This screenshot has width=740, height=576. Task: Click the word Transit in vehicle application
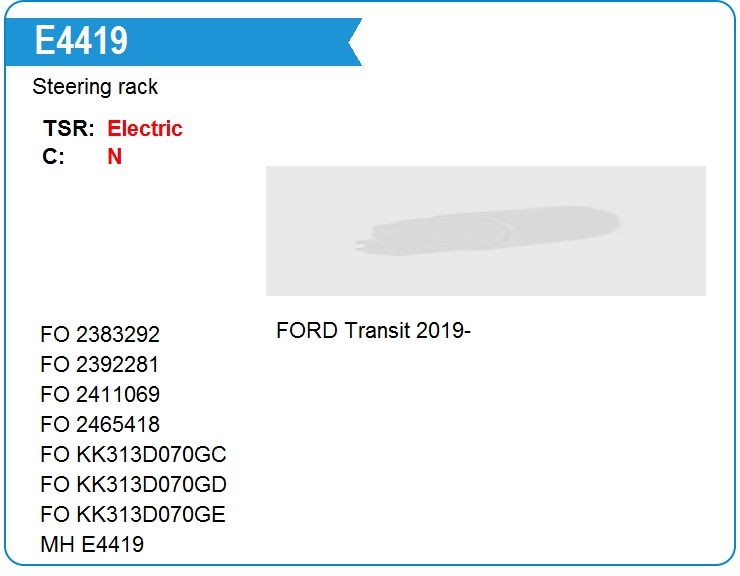(x=377, y=331)
